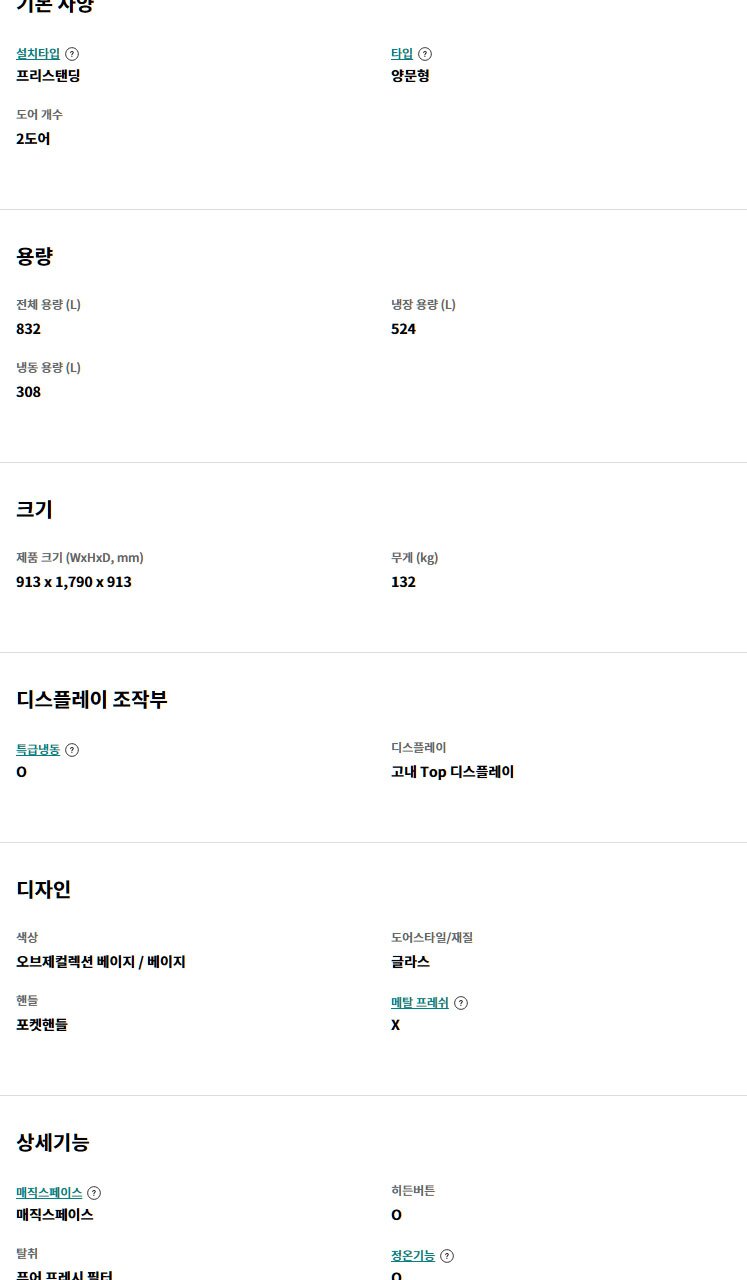Follow the 특급냉동 link

pos(38,750)
